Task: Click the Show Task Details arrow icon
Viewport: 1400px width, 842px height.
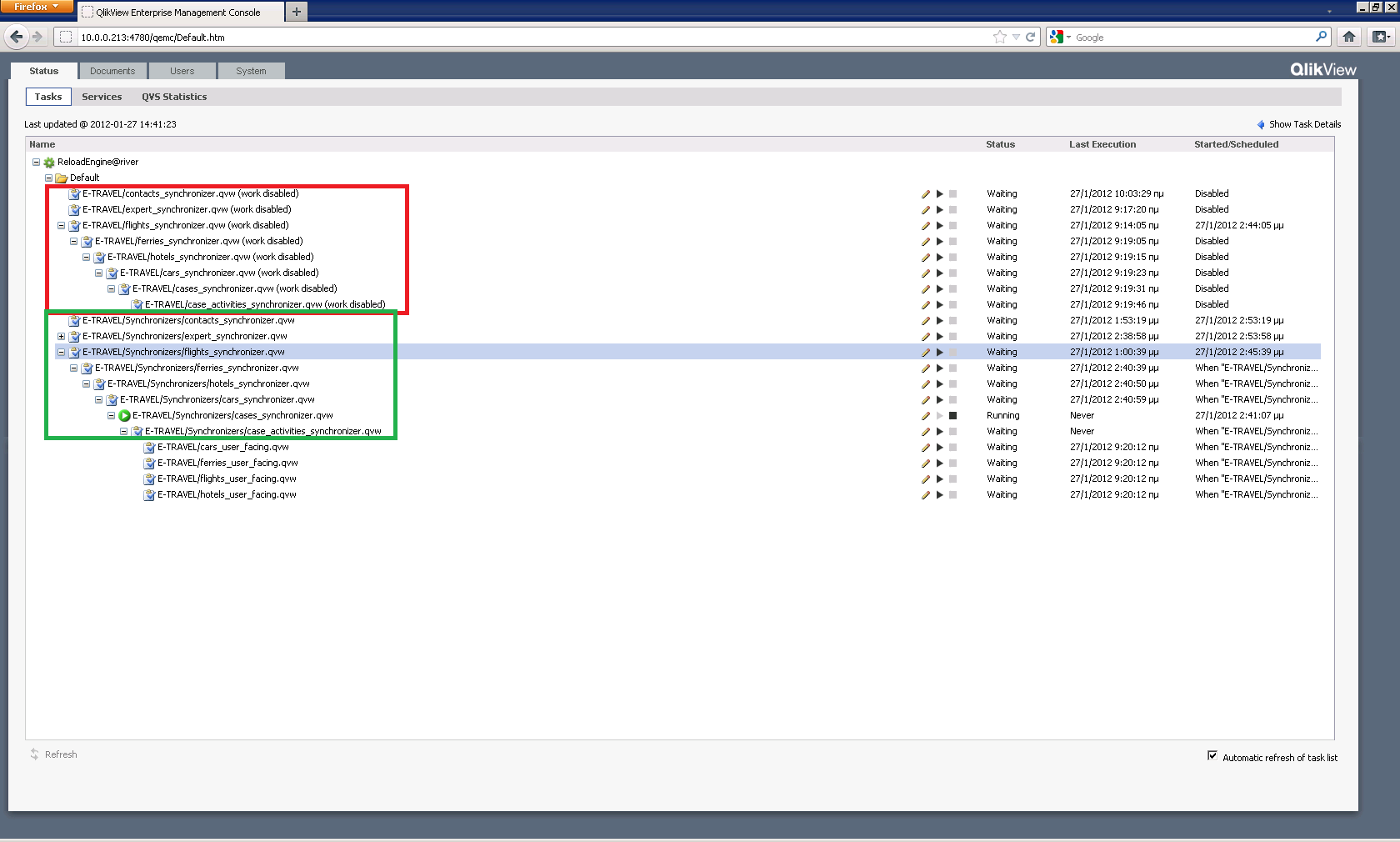Action: pyautogui.click(x=1261, y=125)
